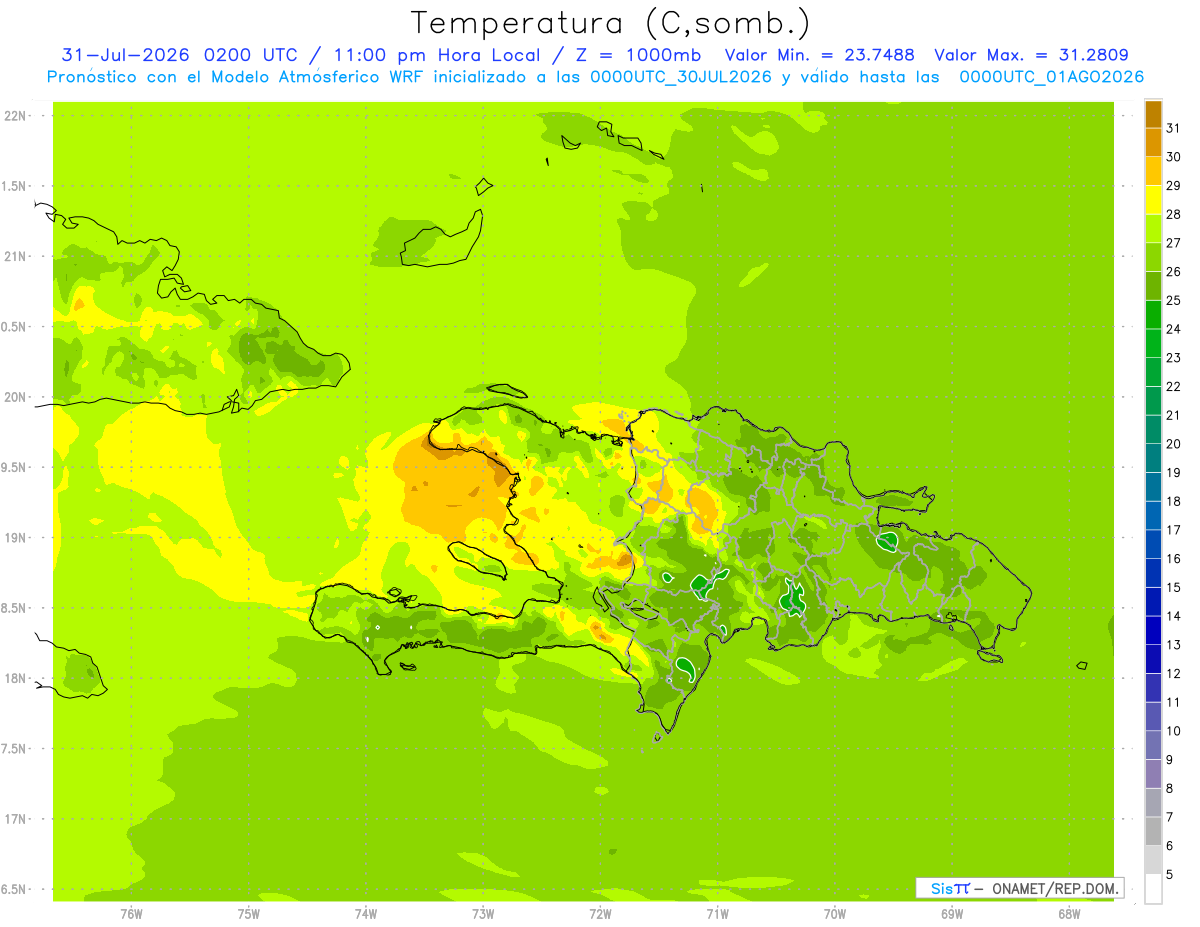
Task: Click the 73W longitude label
Action: (483, 913)
